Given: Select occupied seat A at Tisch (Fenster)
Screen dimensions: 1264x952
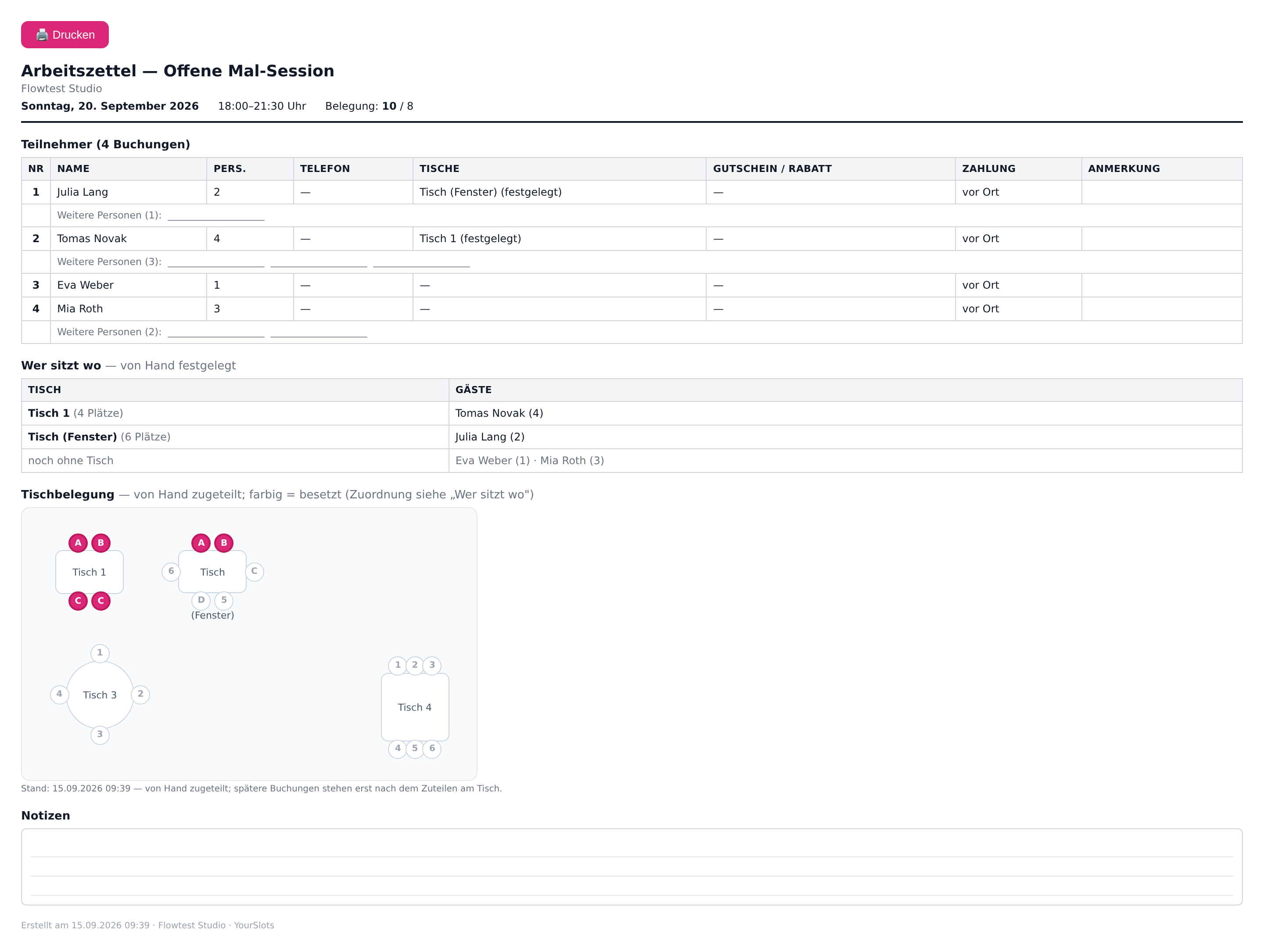Looking at the screenshot, I should [x=201, y=543].
